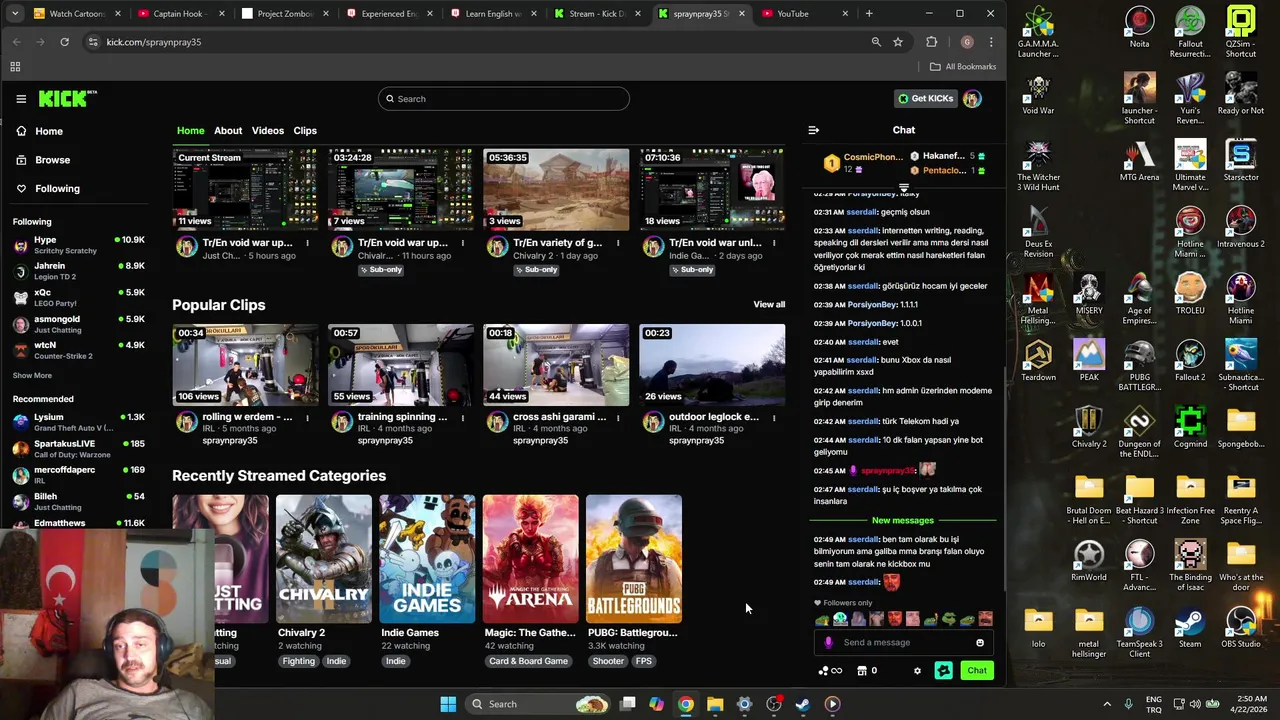The width and height of the screenshot is (1280, 720).
Task: Click the Kick logo
Action: click(67, 98)
